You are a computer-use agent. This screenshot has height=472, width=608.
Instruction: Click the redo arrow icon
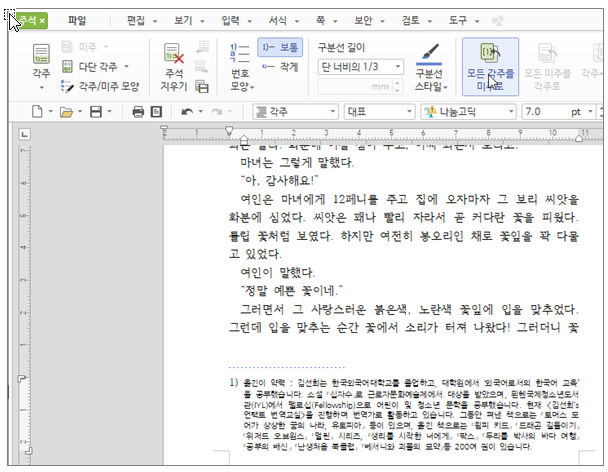click(216, 112)
